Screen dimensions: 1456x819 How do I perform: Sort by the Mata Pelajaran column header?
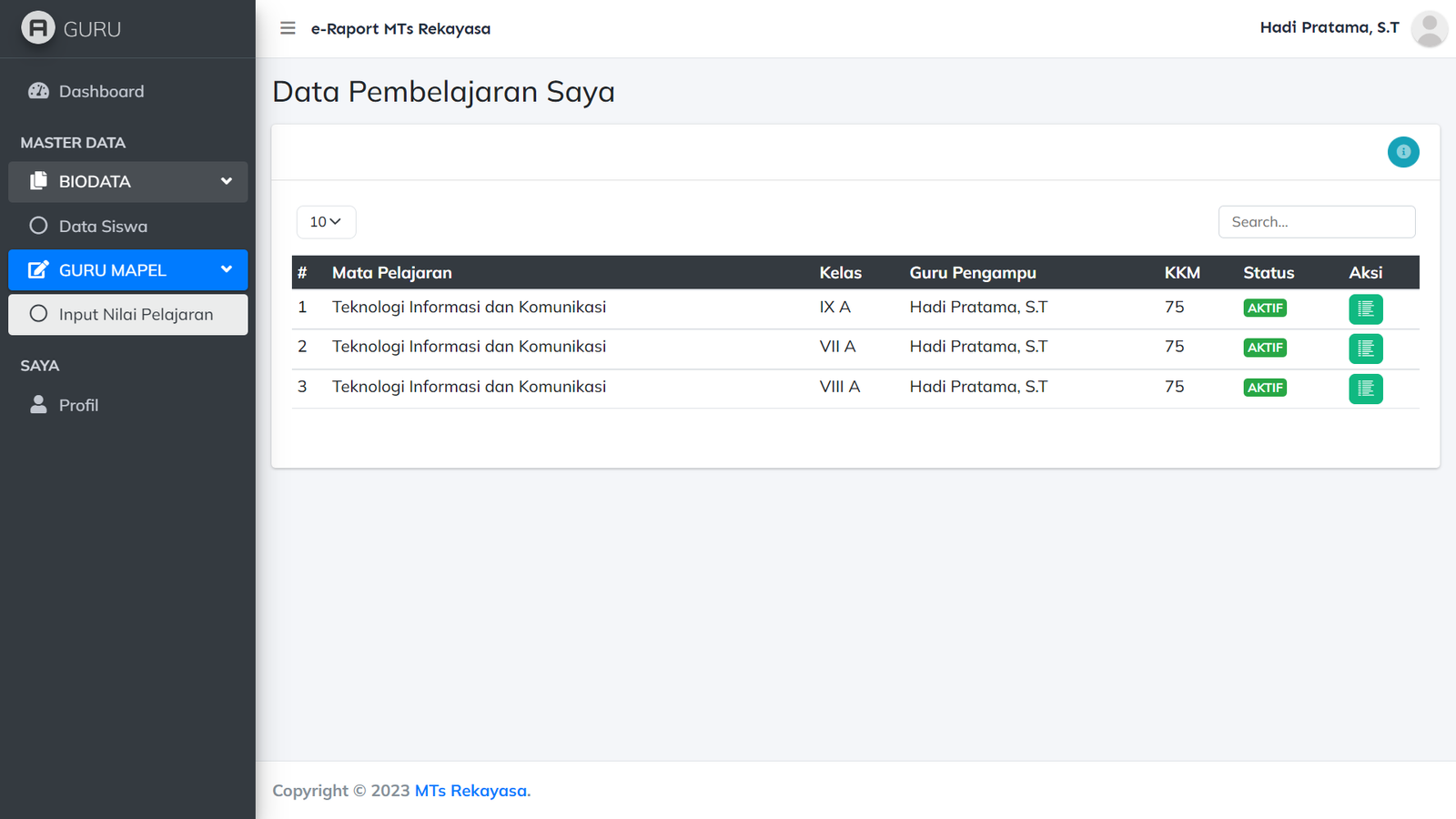pyautogui.click(x=392, y=273)
